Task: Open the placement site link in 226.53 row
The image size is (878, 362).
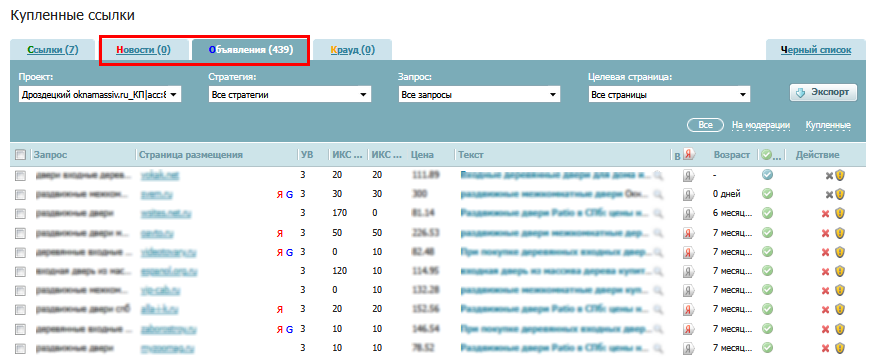Action: coord(157,233)
